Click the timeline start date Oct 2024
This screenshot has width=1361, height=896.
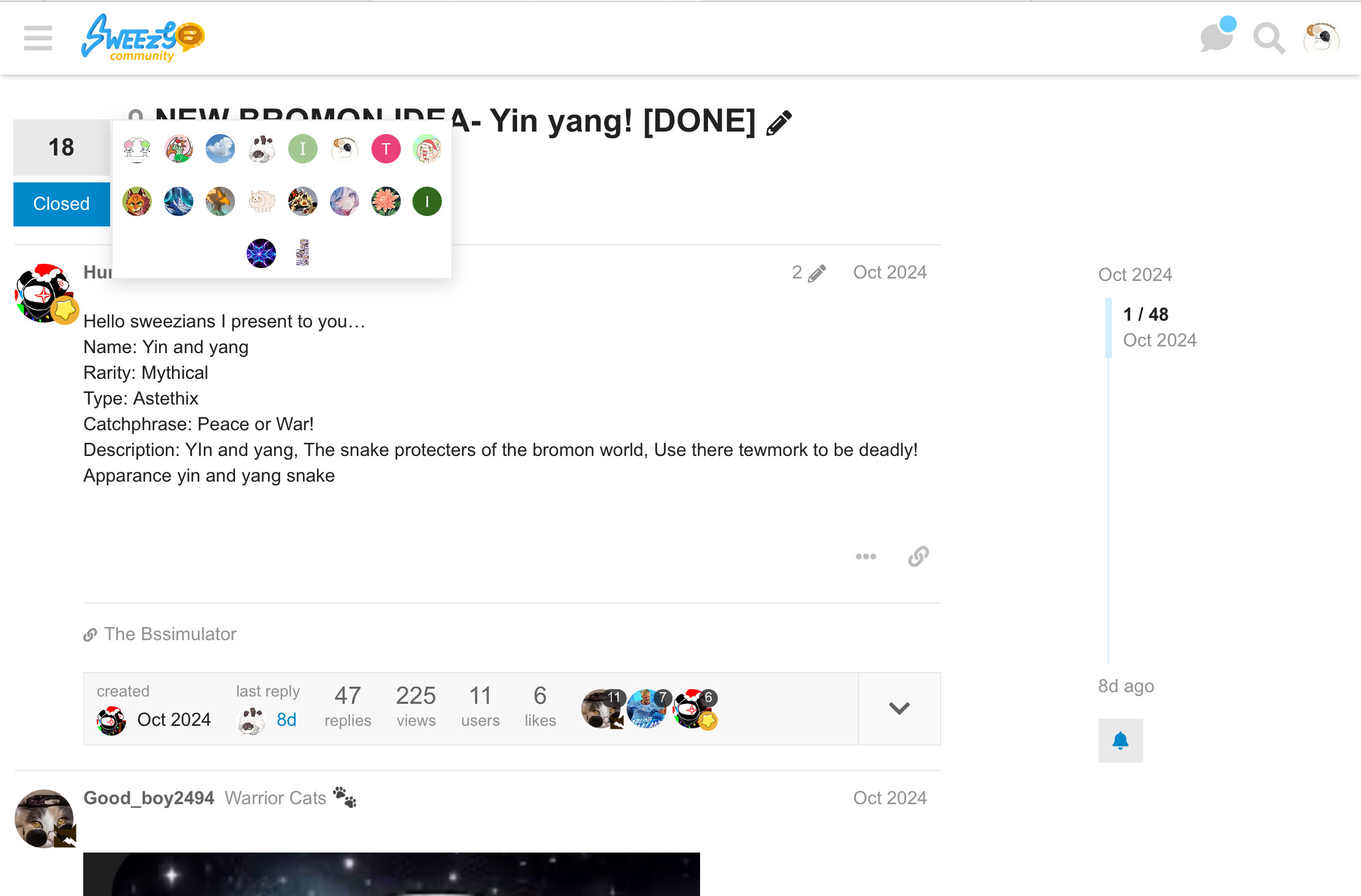[1135, 275]
